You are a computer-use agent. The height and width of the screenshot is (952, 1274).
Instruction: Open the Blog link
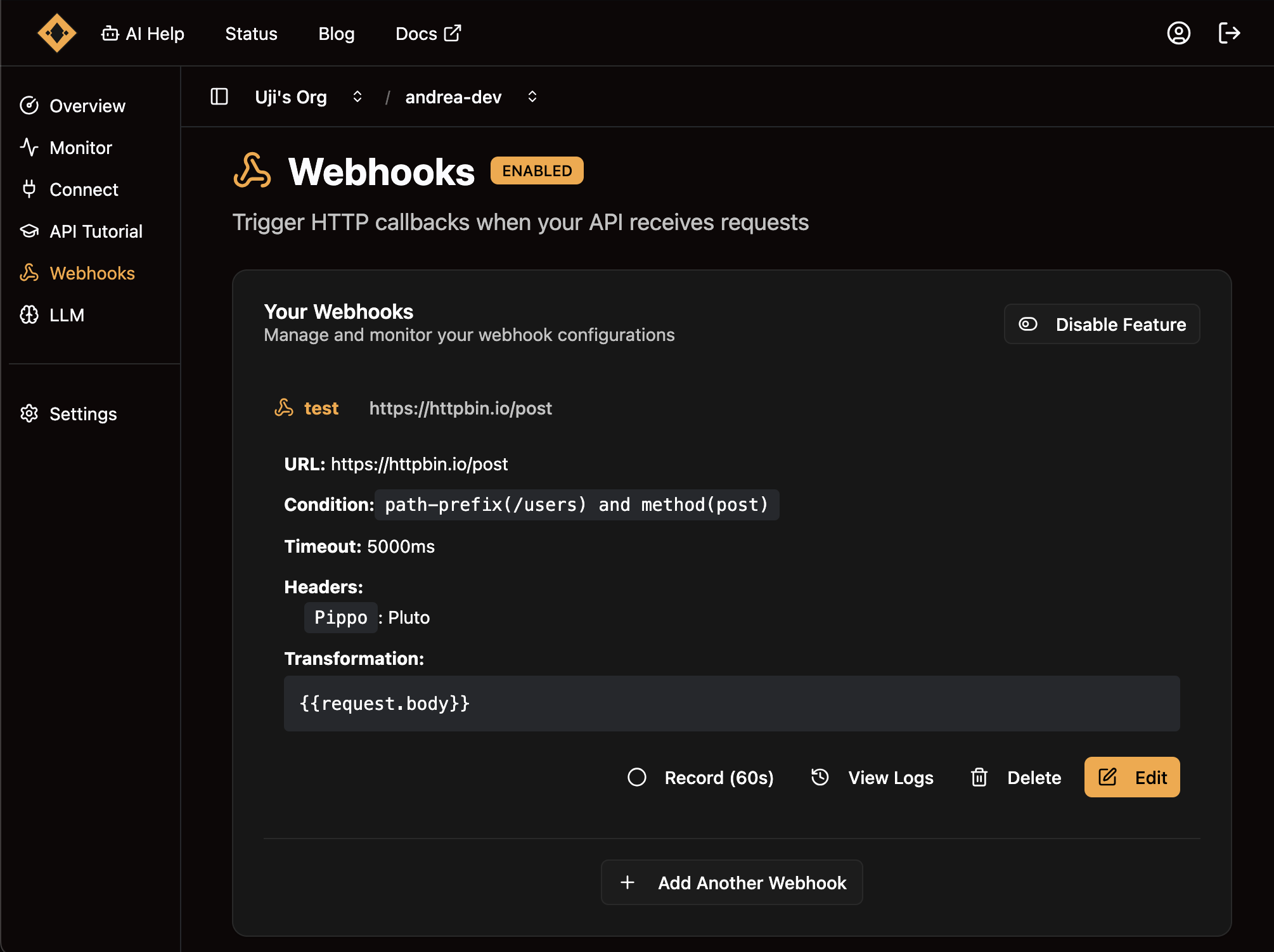click(336, 34)
